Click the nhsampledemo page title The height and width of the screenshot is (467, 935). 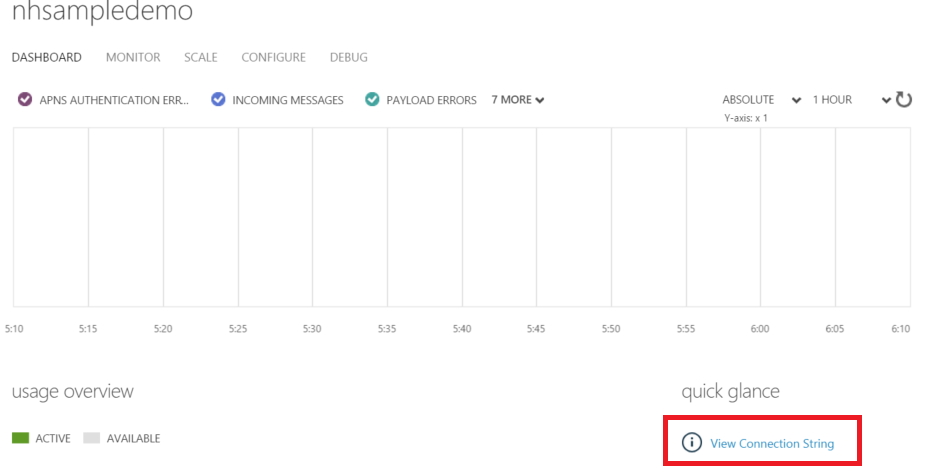(102, 13)
